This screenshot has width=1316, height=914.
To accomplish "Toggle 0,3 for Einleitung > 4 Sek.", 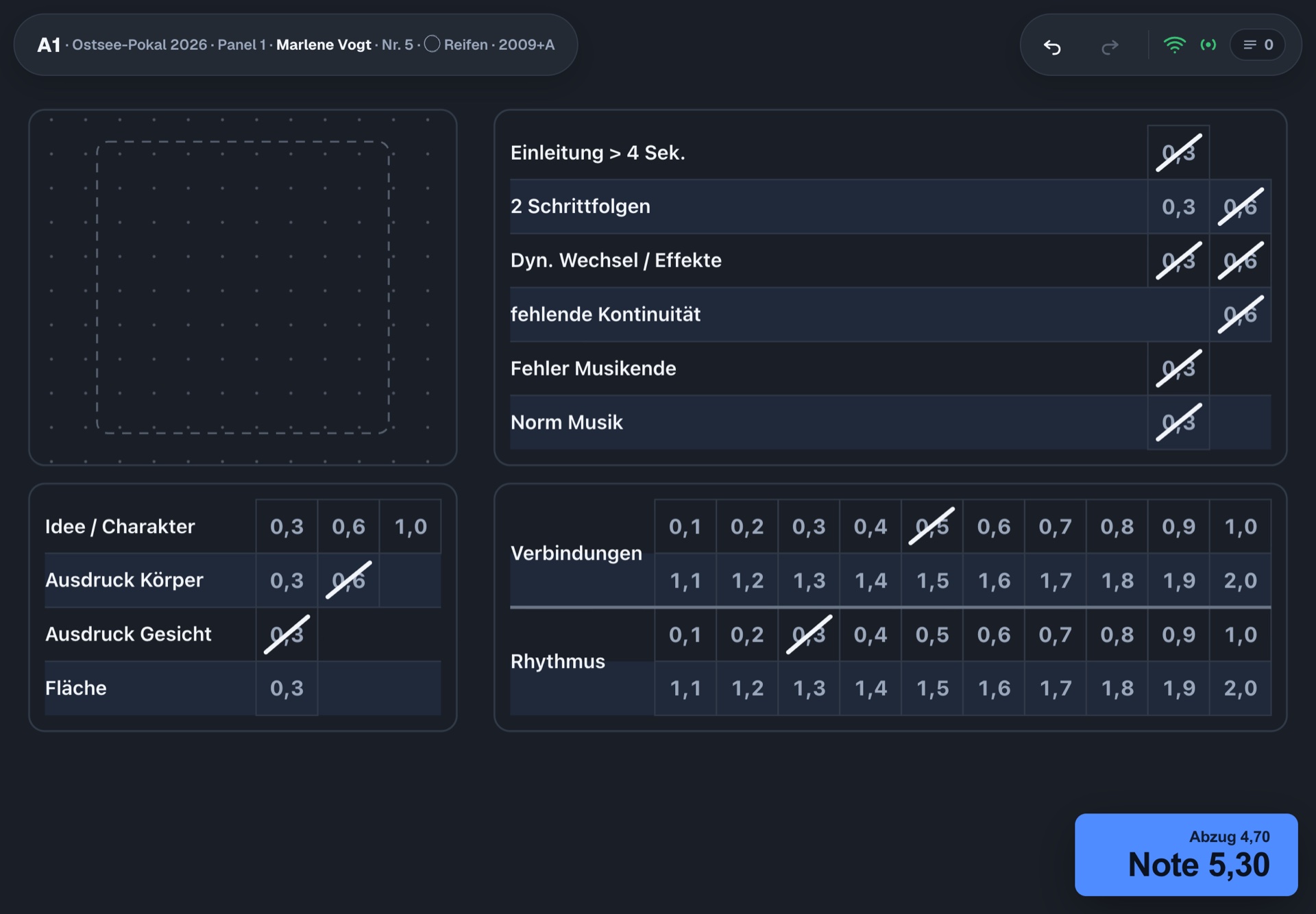I will click(x=1178, y=152).
